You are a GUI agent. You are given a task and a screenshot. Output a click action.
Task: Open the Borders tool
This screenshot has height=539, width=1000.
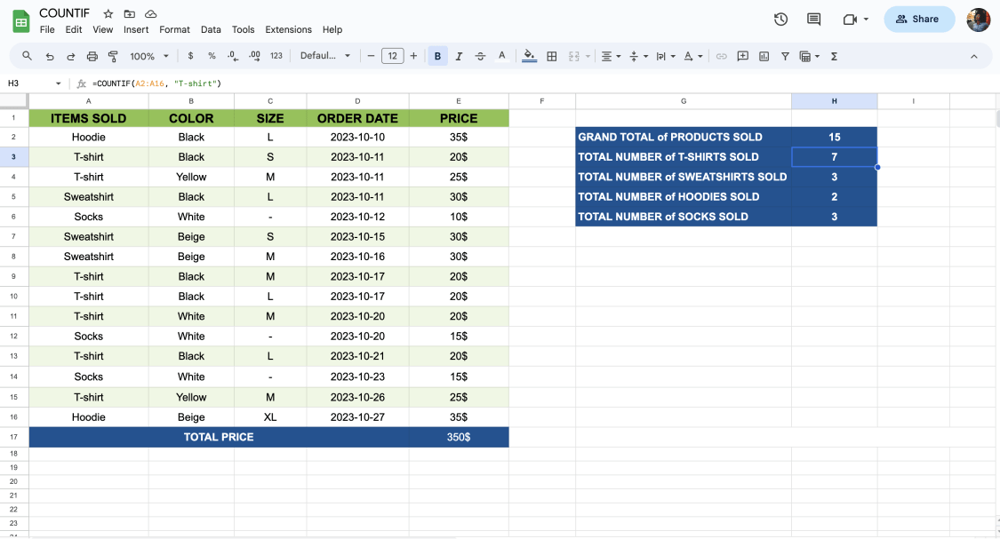pos(551,57)
